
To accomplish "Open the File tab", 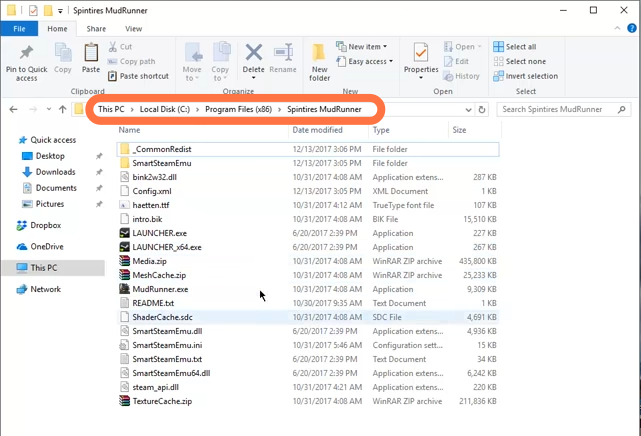I will pos(19,29).
